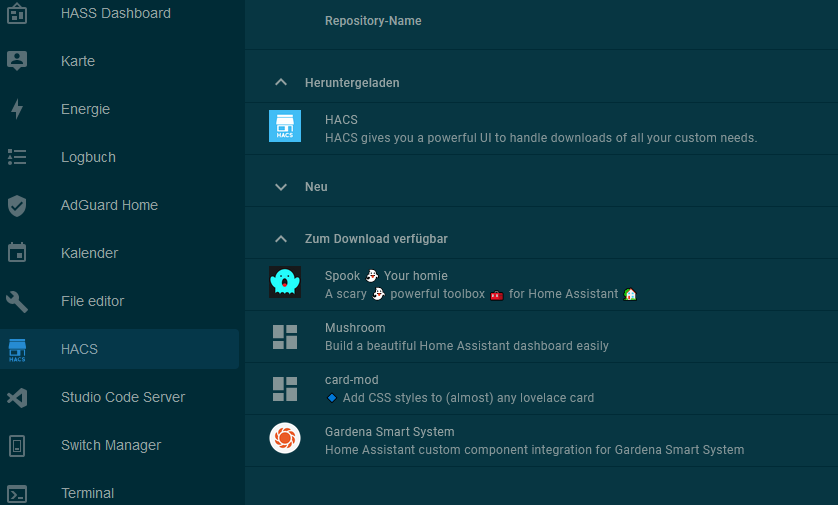Open Logbuch from sidebar

click(x=88, y=157)
